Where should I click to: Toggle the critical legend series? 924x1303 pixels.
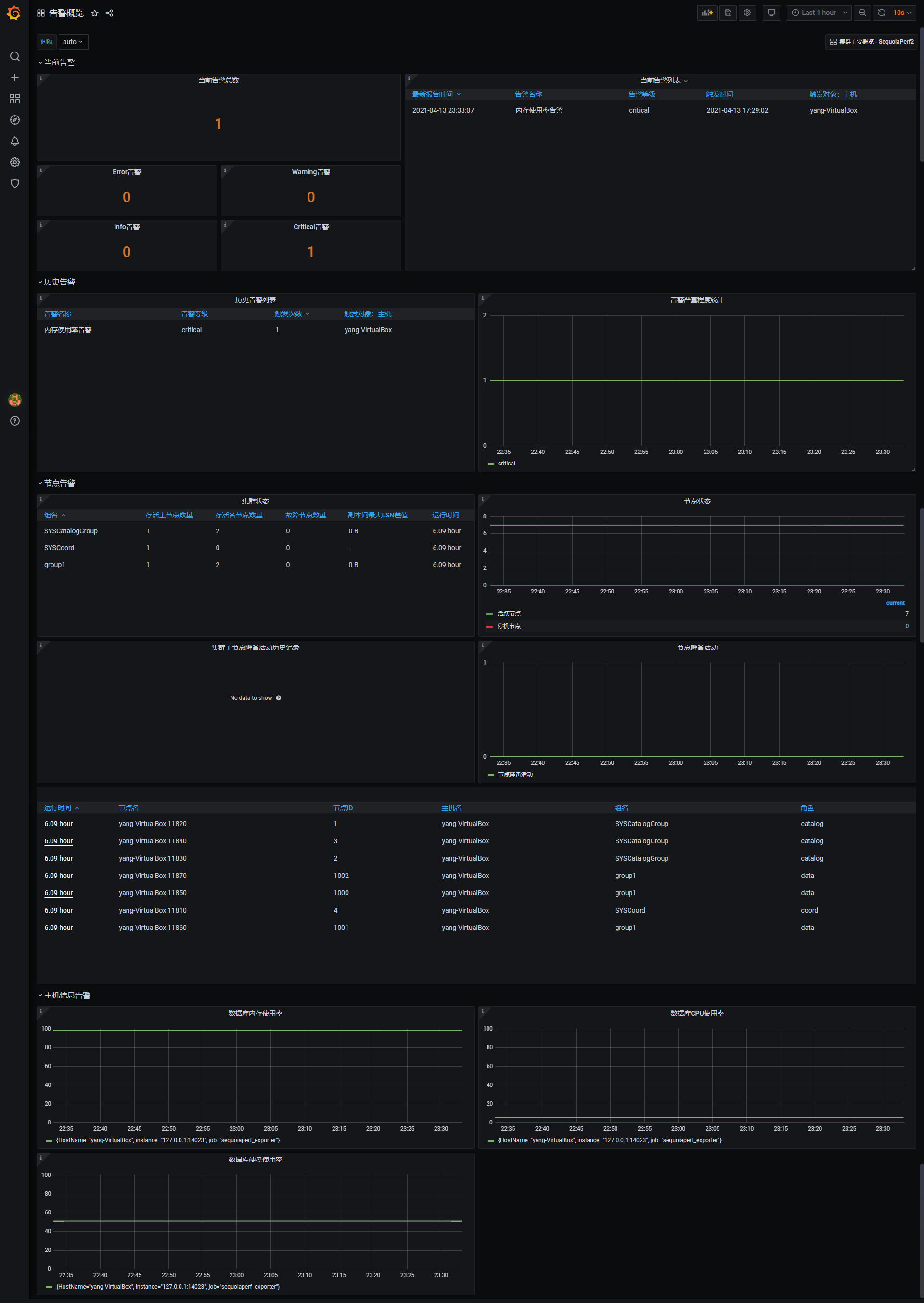(x=506, y=464)
